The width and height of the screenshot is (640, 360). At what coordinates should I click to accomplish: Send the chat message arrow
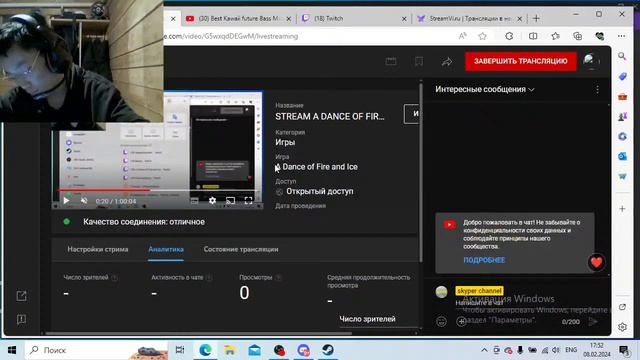click(593, 322)
